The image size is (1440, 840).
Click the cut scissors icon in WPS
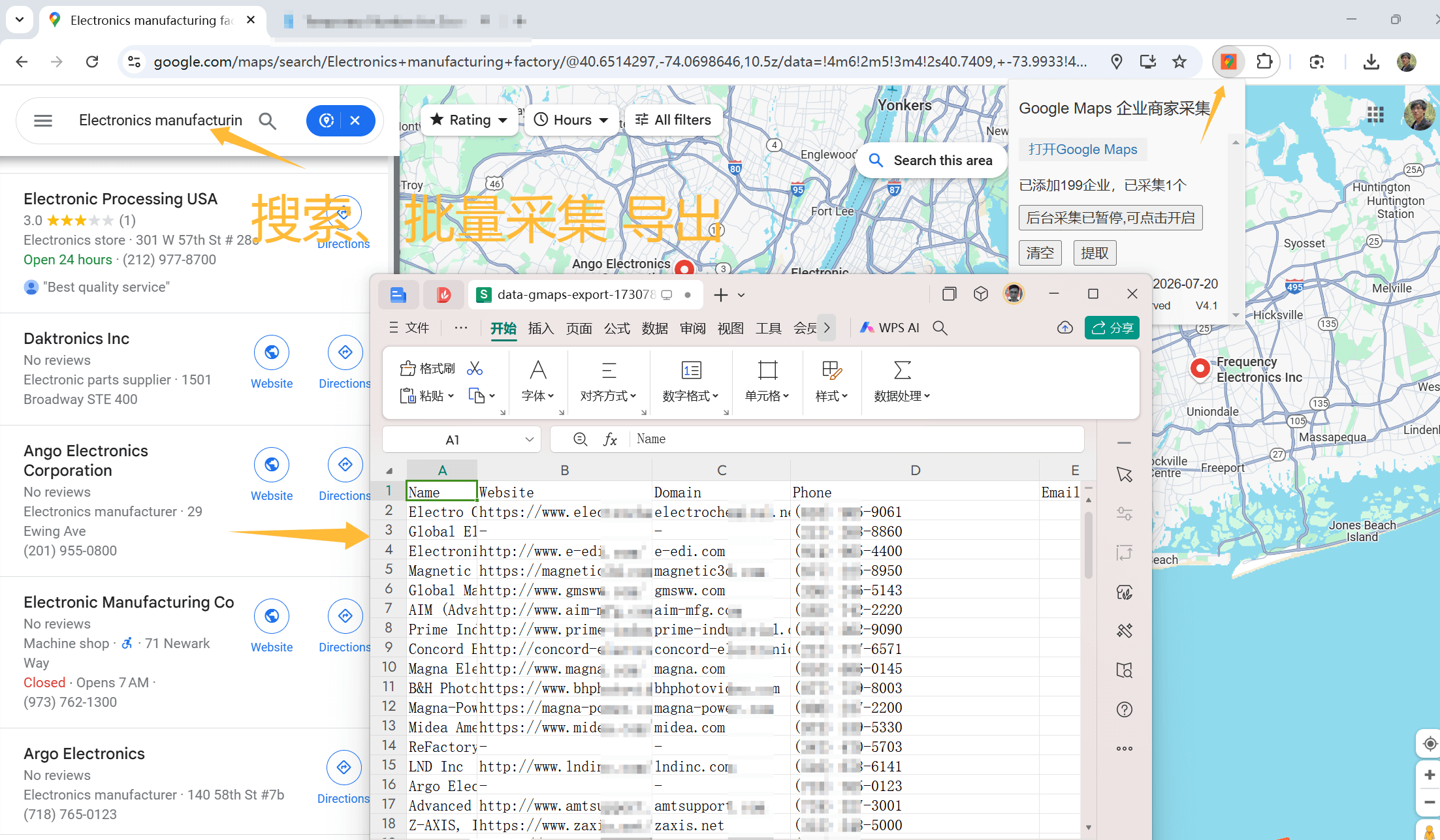click(475, 369)
